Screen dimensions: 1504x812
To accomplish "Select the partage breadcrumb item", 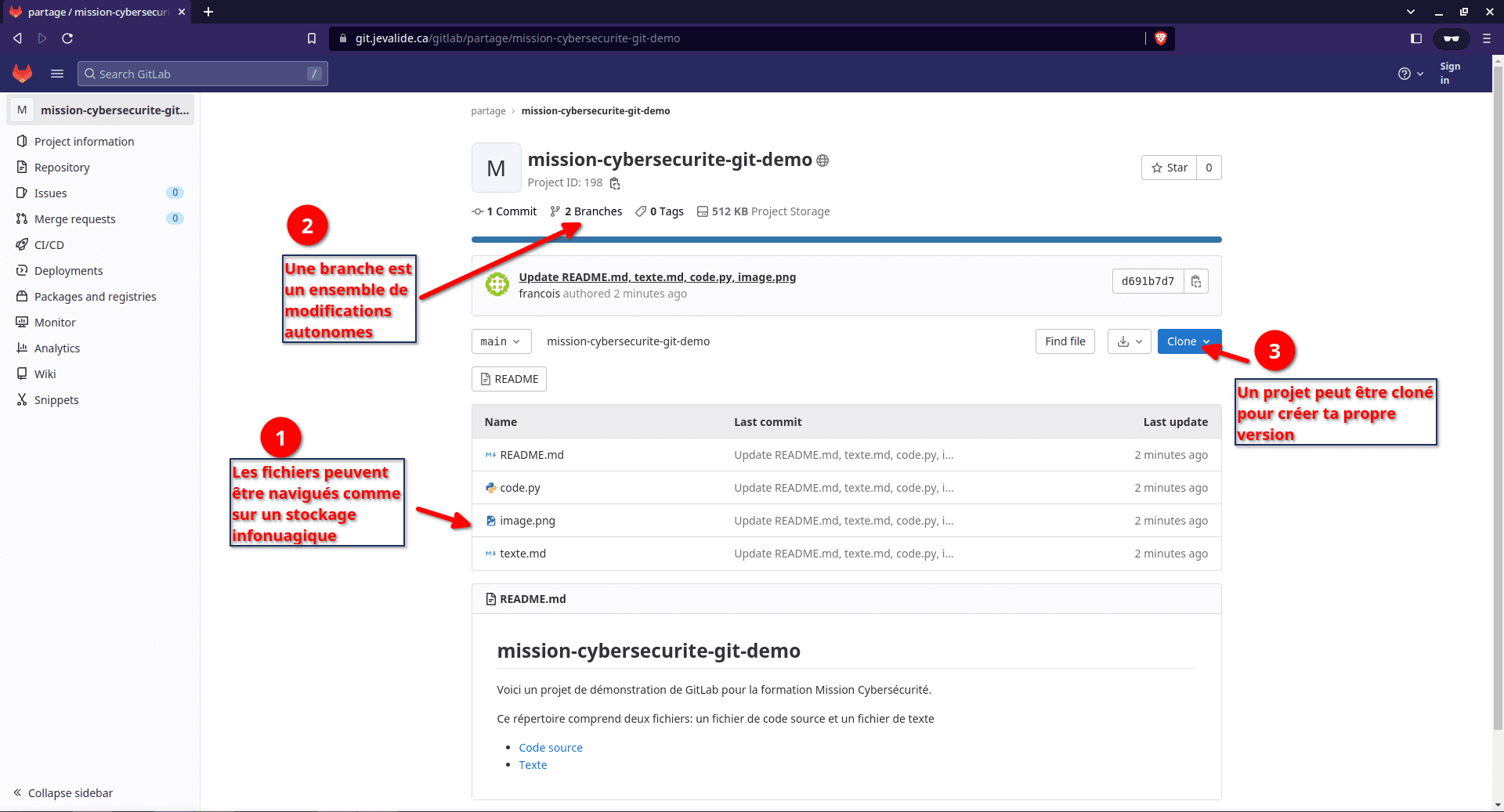I will (488, 110).
